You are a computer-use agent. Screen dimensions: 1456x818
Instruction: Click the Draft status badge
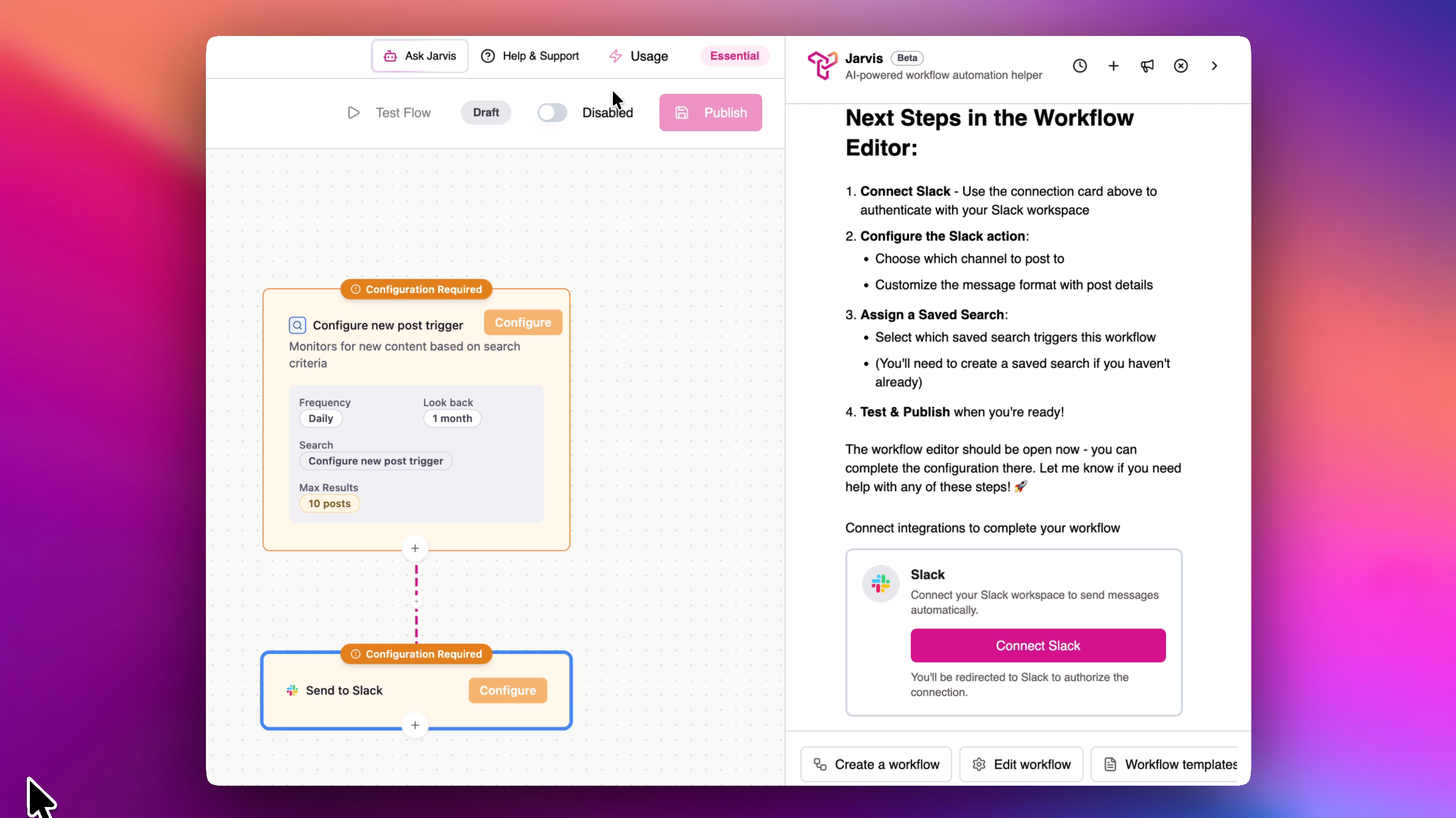pyautogui.click(x=486, y=113)
